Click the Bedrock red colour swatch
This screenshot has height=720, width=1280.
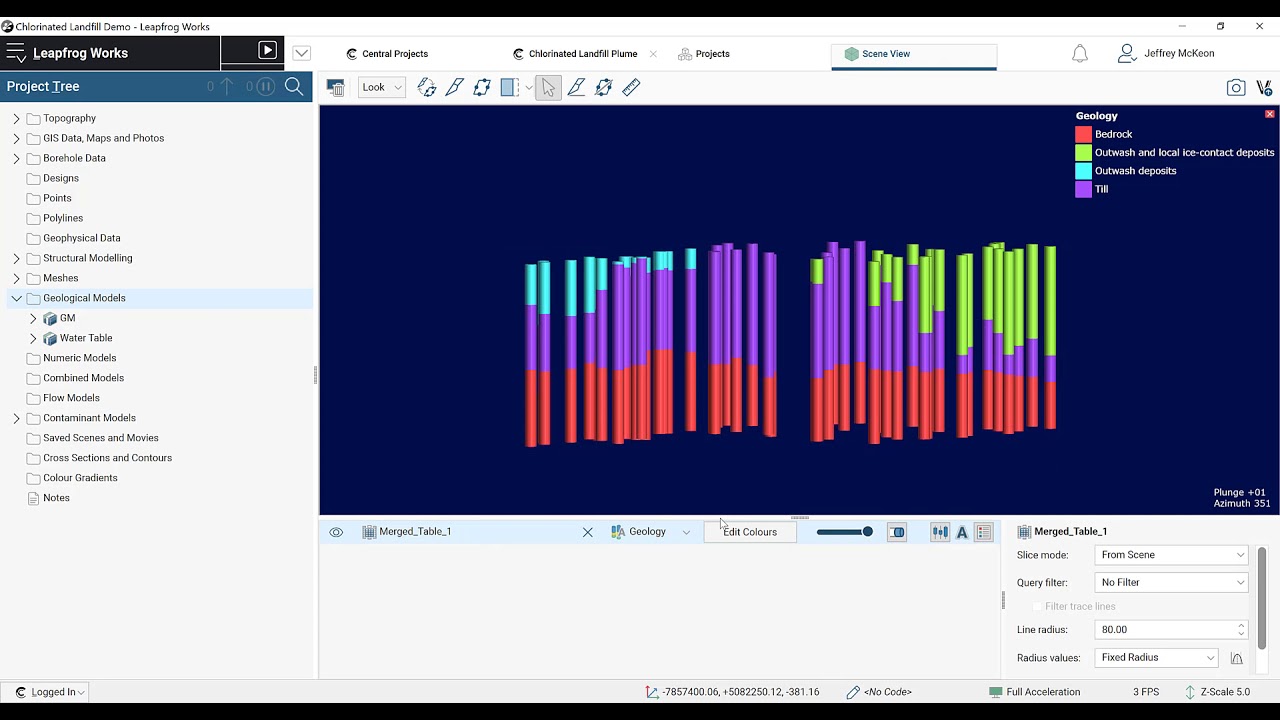click(1083, 134)
